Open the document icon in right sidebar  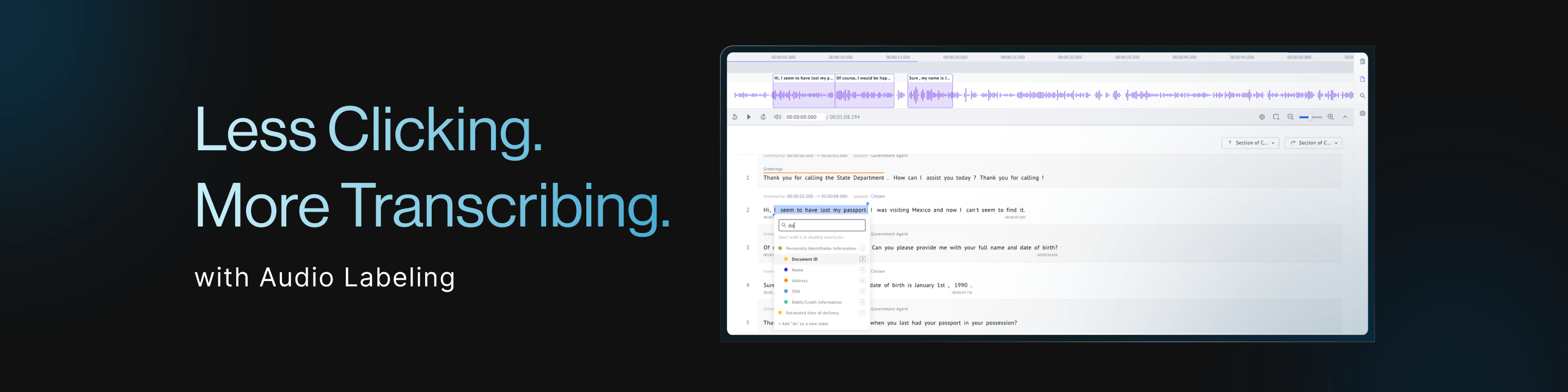coord(1362,79)
